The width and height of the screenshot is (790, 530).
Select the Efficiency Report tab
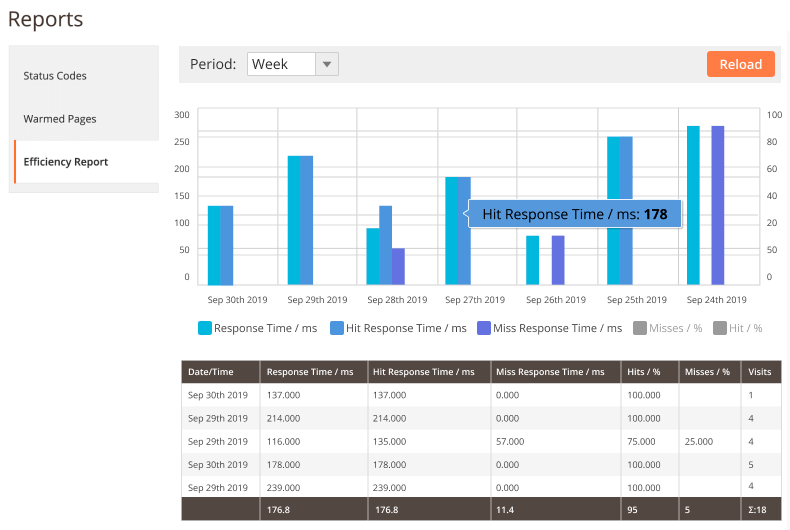tap(66, 162)
